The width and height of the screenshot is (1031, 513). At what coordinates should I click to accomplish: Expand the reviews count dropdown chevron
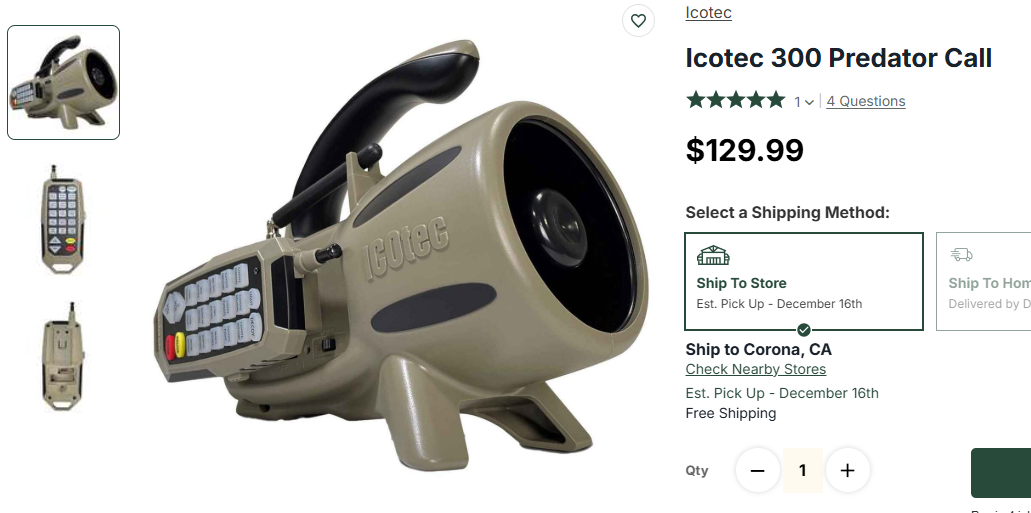809,102
